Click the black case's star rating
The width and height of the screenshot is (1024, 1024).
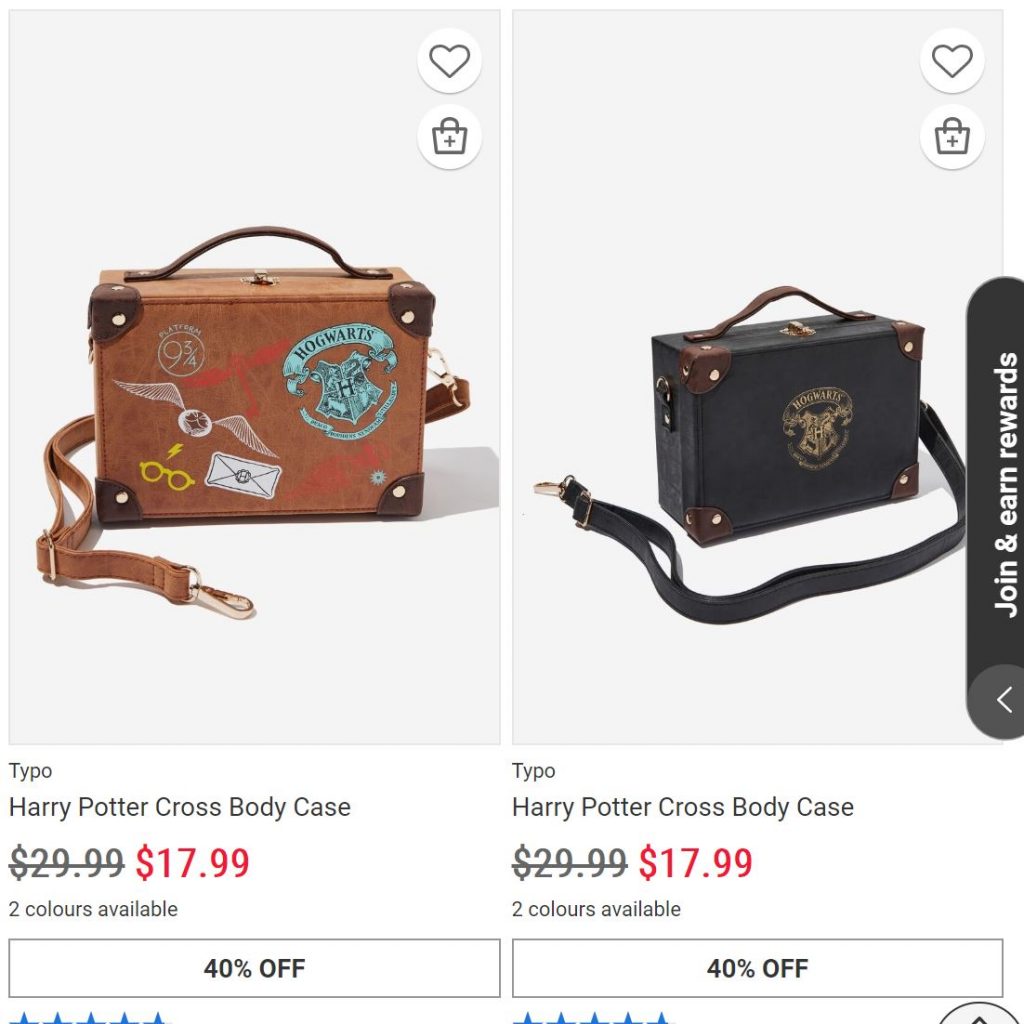593,1018
